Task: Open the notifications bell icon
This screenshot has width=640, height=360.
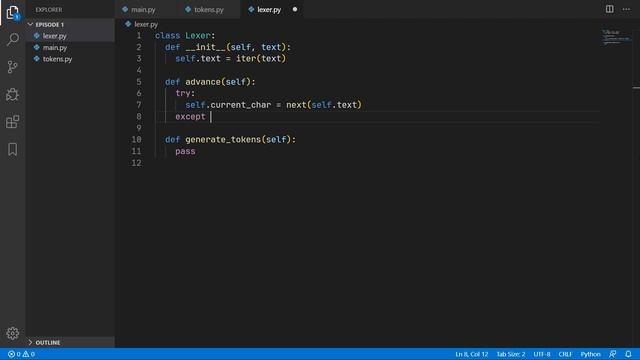Action: point(628,354)
